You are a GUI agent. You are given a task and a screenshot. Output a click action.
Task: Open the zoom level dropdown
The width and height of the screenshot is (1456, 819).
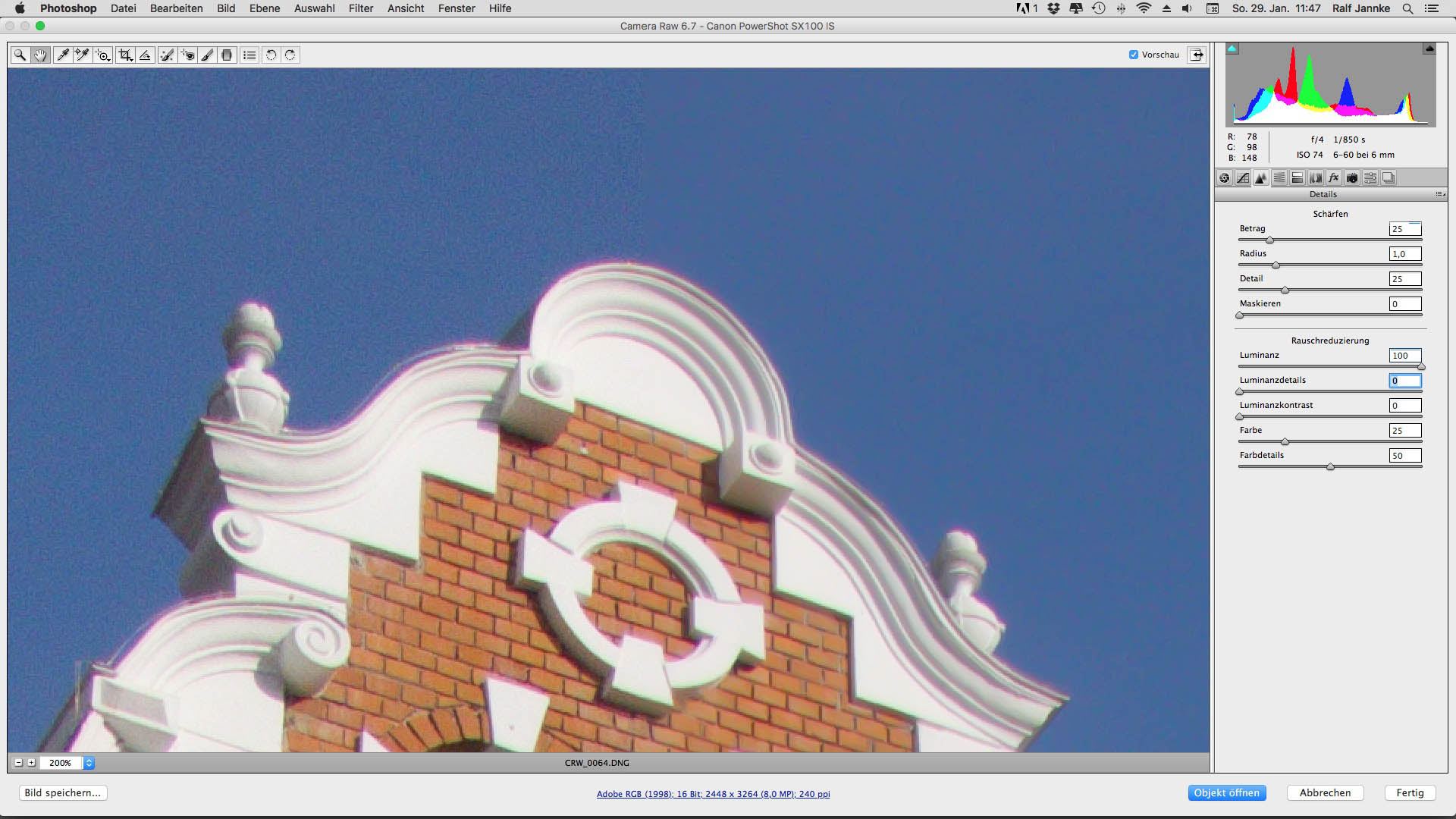89,763
